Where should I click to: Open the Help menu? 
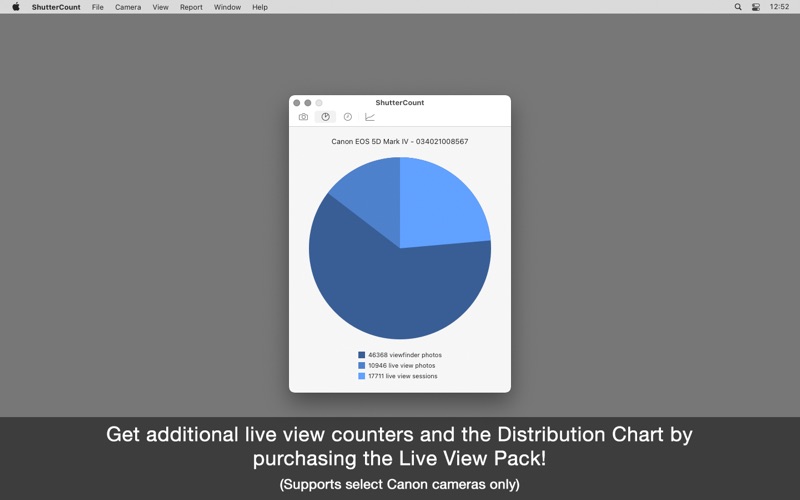point(260,7)
